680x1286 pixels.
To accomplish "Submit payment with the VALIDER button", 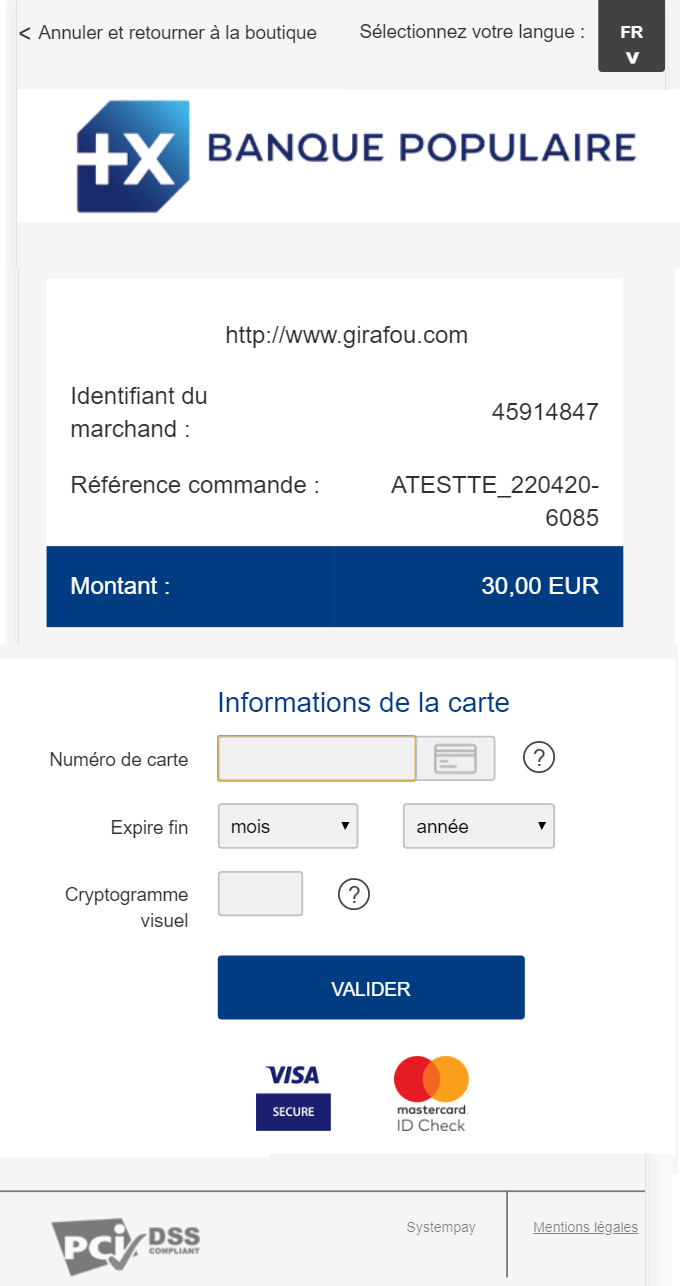I will click(371, 988).
